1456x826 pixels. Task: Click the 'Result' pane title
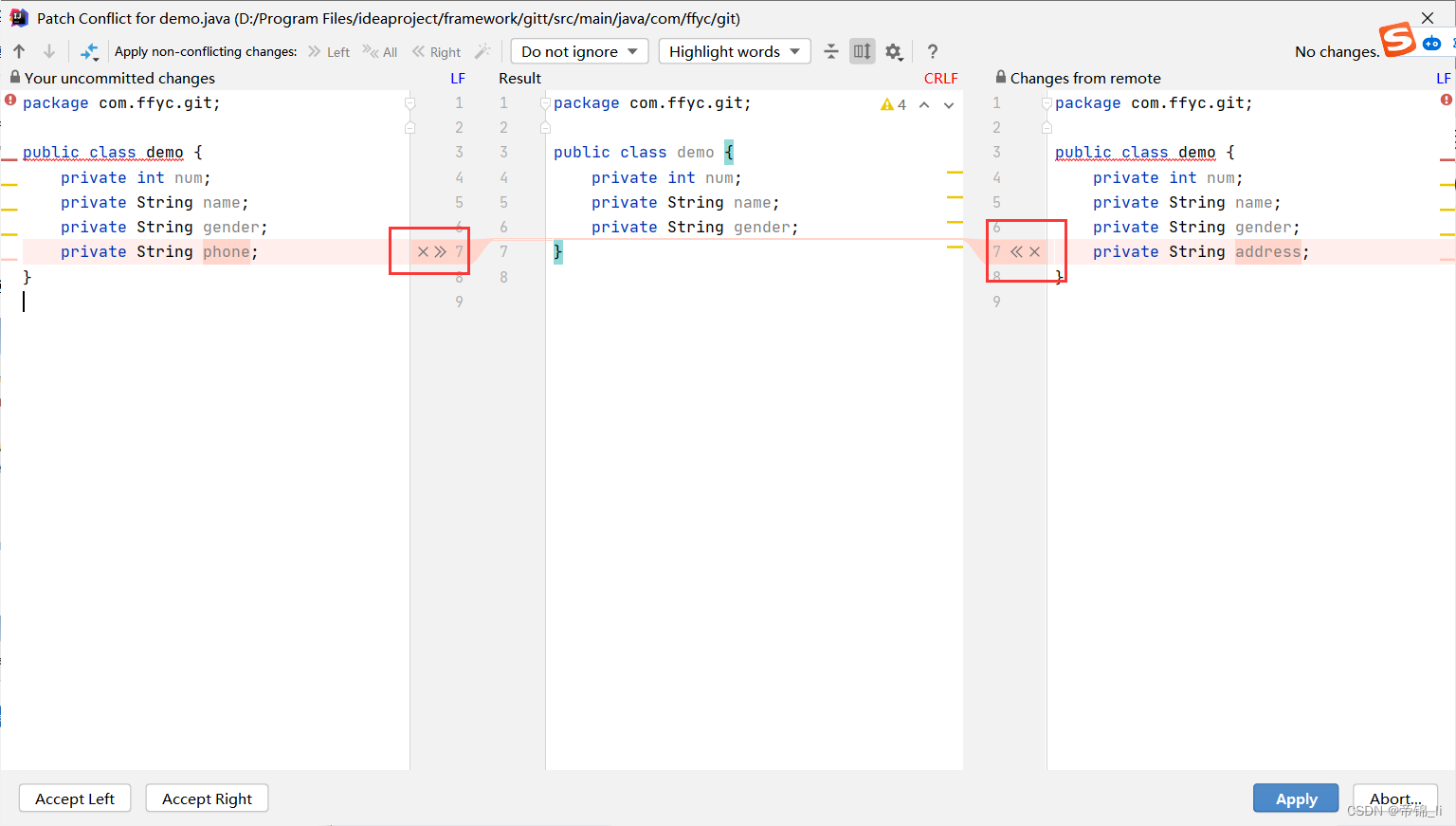[x=519, y=78]
